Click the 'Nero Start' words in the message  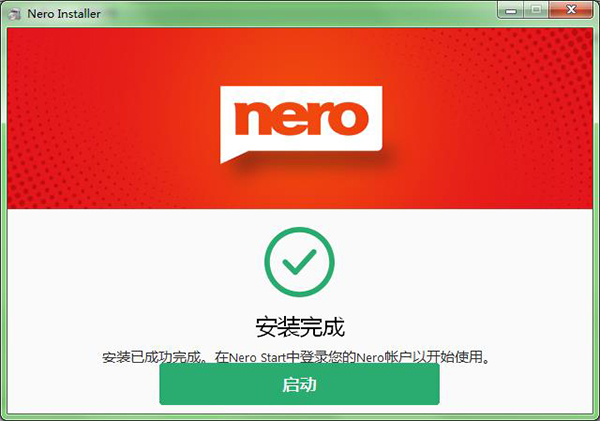click(257, 357)
